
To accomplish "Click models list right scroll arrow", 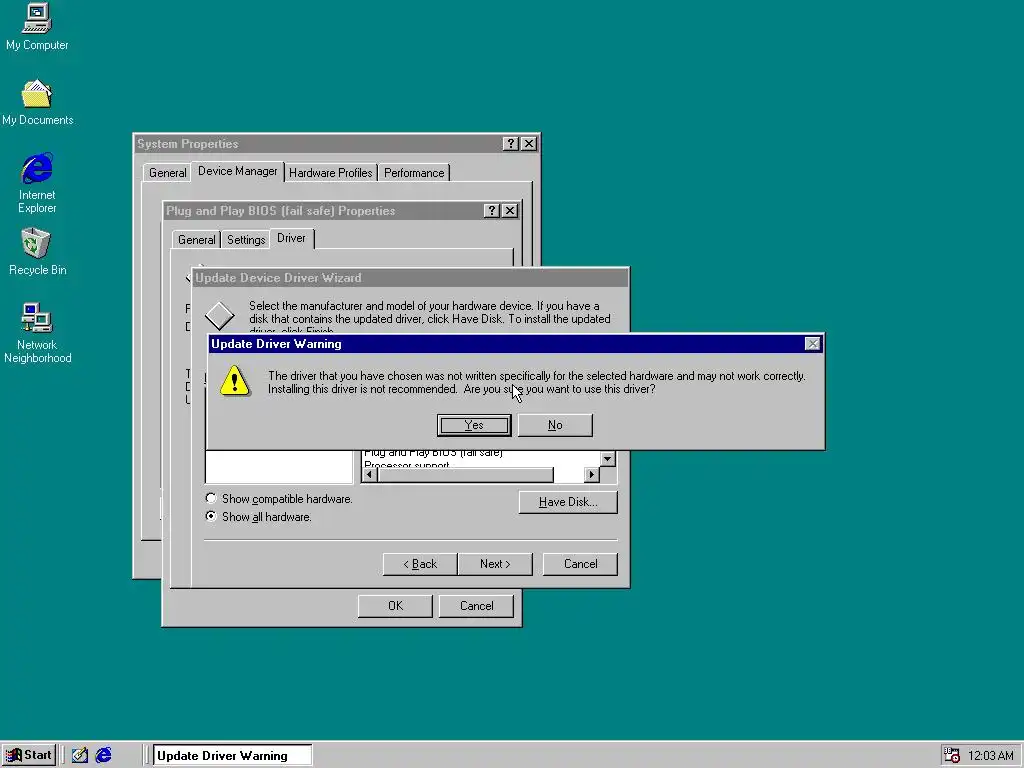I will tap(592, 475).
